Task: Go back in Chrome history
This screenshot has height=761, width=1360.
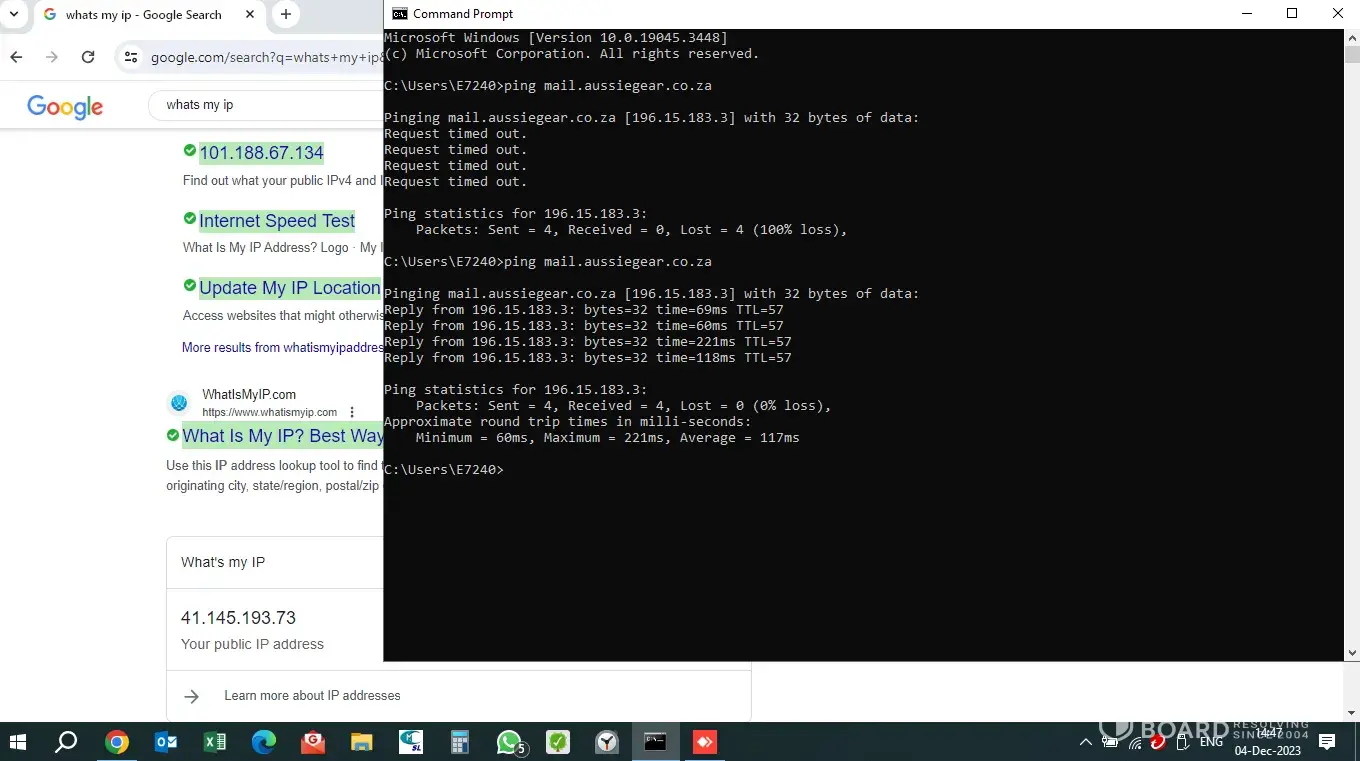Action: point(16,57)
